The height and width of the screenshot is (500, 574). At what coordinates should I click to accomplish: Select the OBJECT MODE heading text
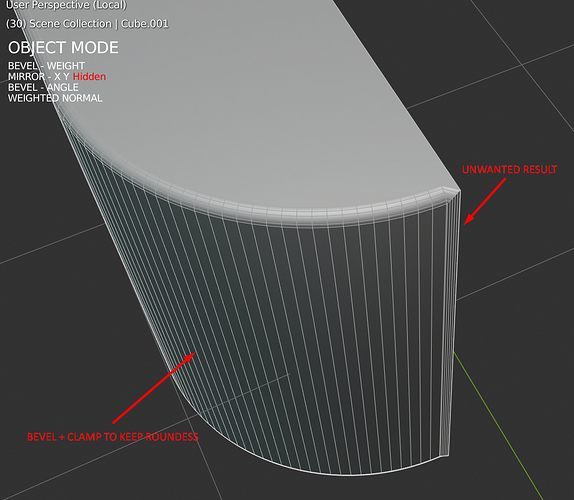(x=63, y=48)
